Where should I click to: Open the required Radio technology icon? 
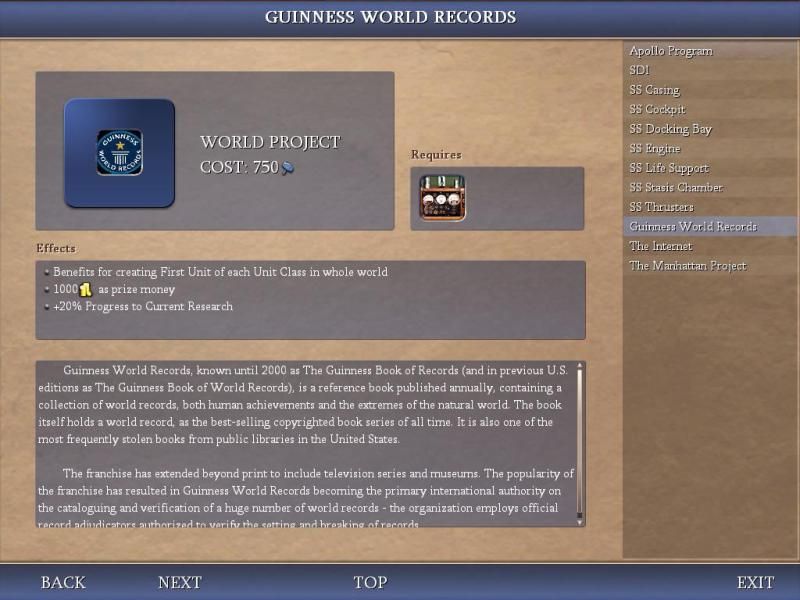442,198
